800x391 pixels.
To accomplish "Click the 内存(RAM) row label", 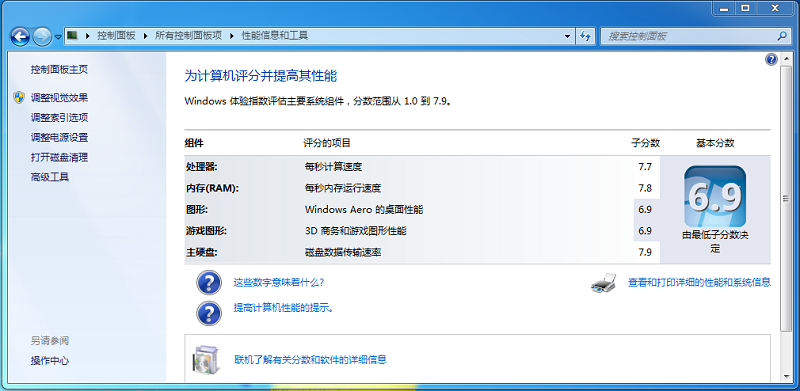I will (212, 188).
